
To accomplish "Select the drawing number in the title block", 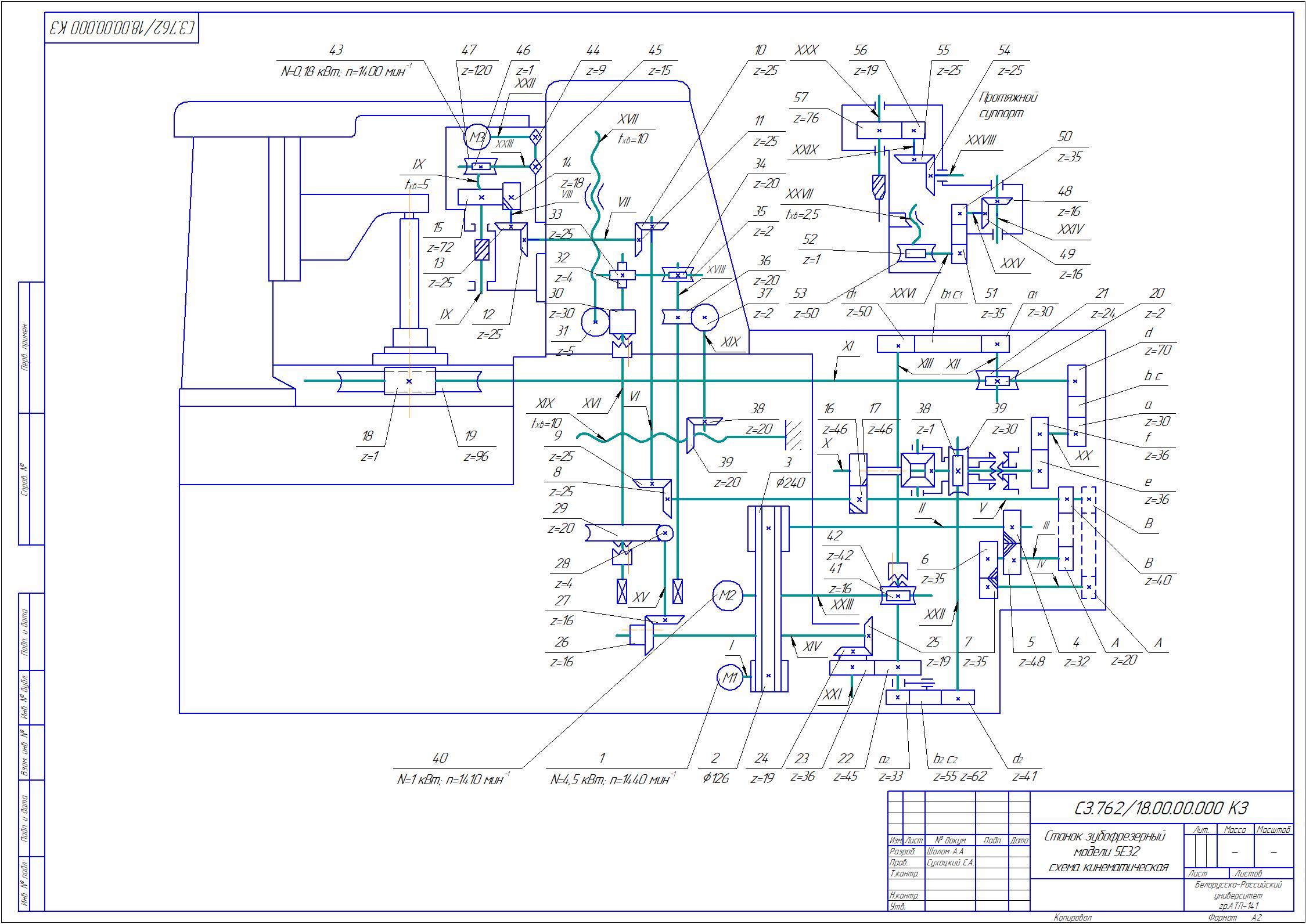I will [1161, 808].
